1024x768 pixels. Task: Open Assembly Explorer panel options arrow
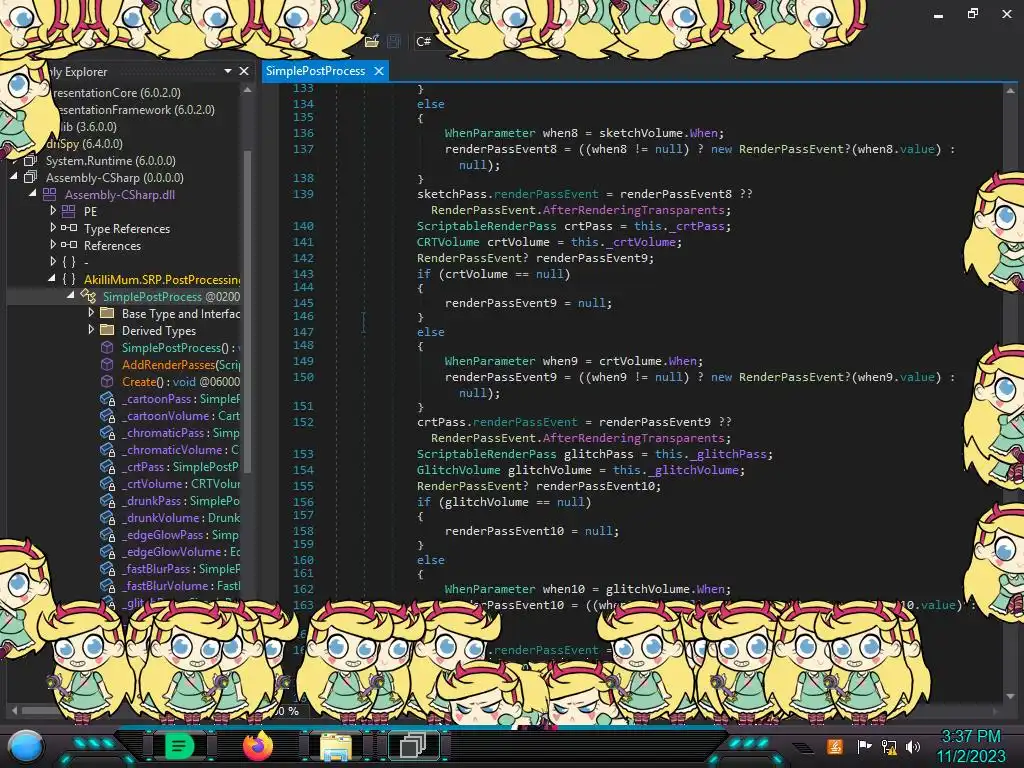(x=228, y=71)
